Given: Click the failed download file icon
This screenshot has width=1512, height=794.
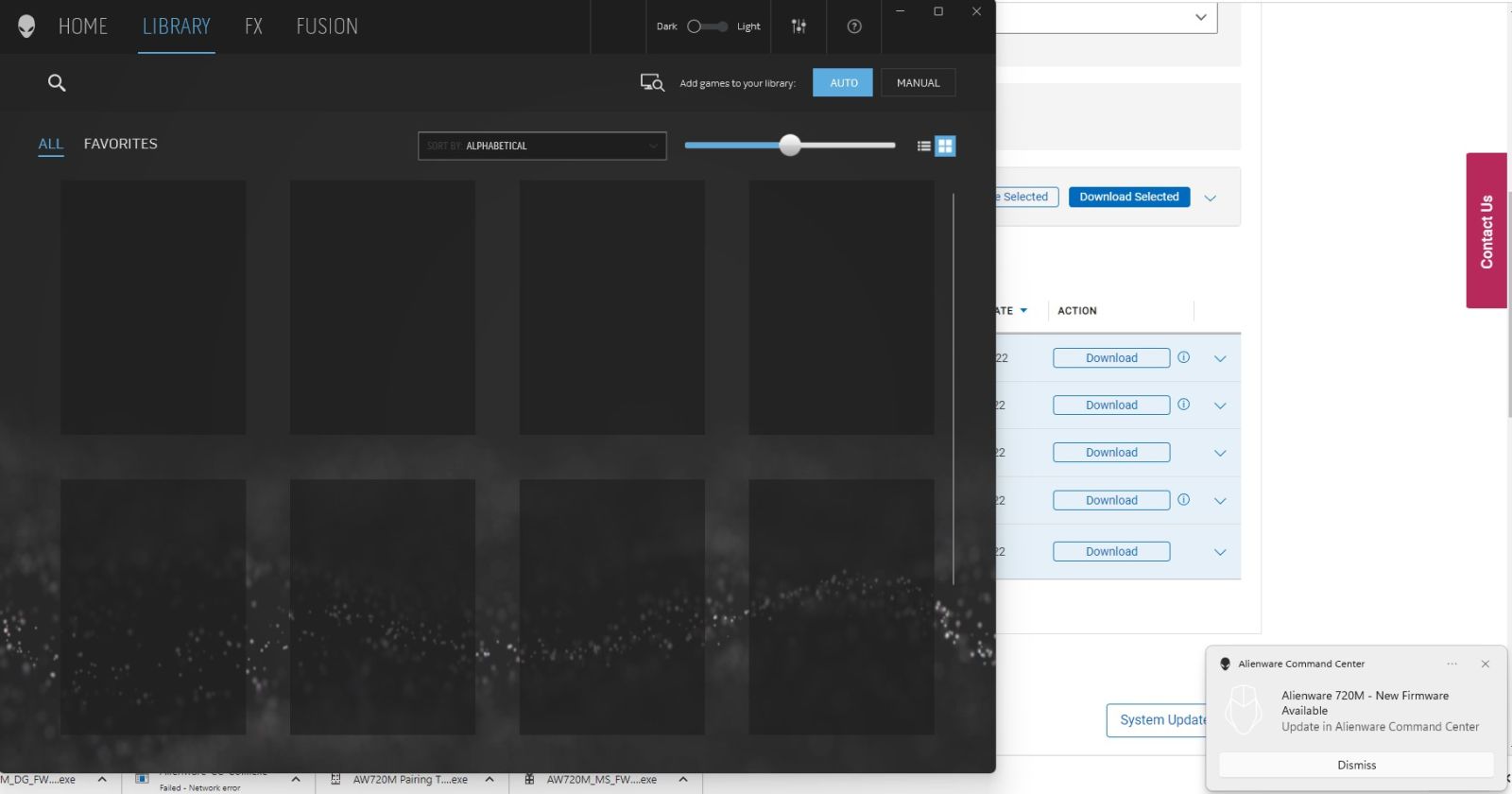Looking at the screenshot, I should (142, 780).
